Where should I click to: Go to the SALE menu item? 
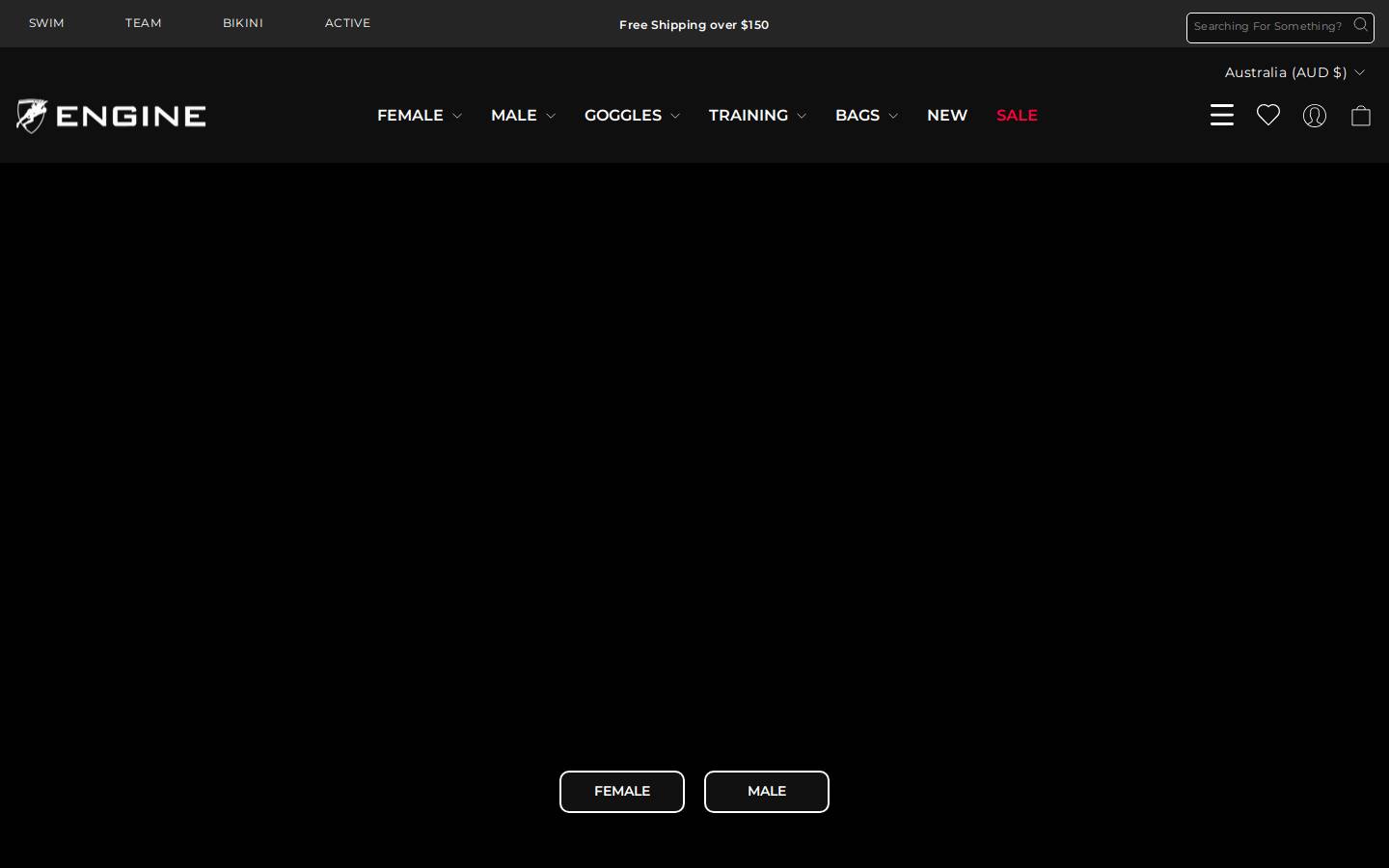coord(1017,115)
